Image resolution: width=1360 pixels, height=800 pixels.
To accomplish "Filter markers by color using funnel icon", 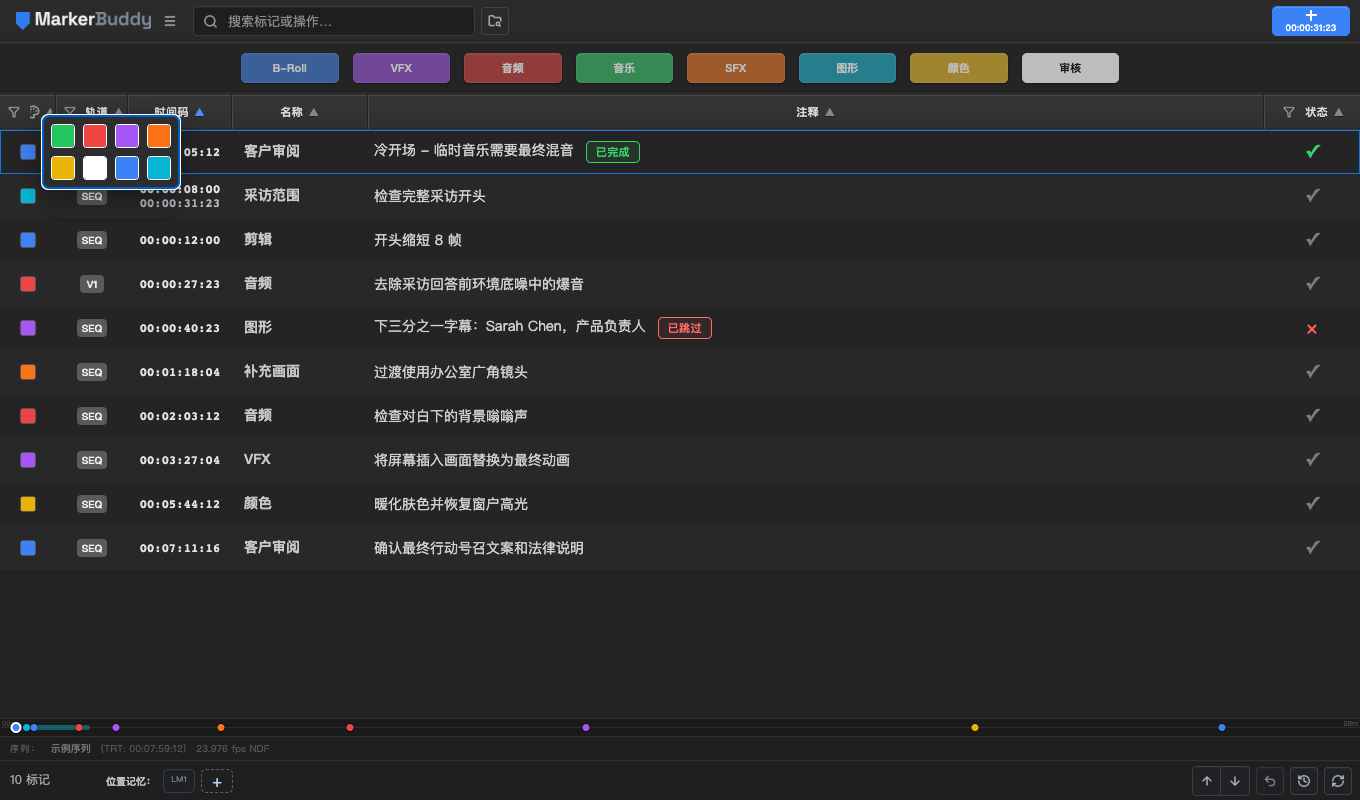I will tap(14, 112).
